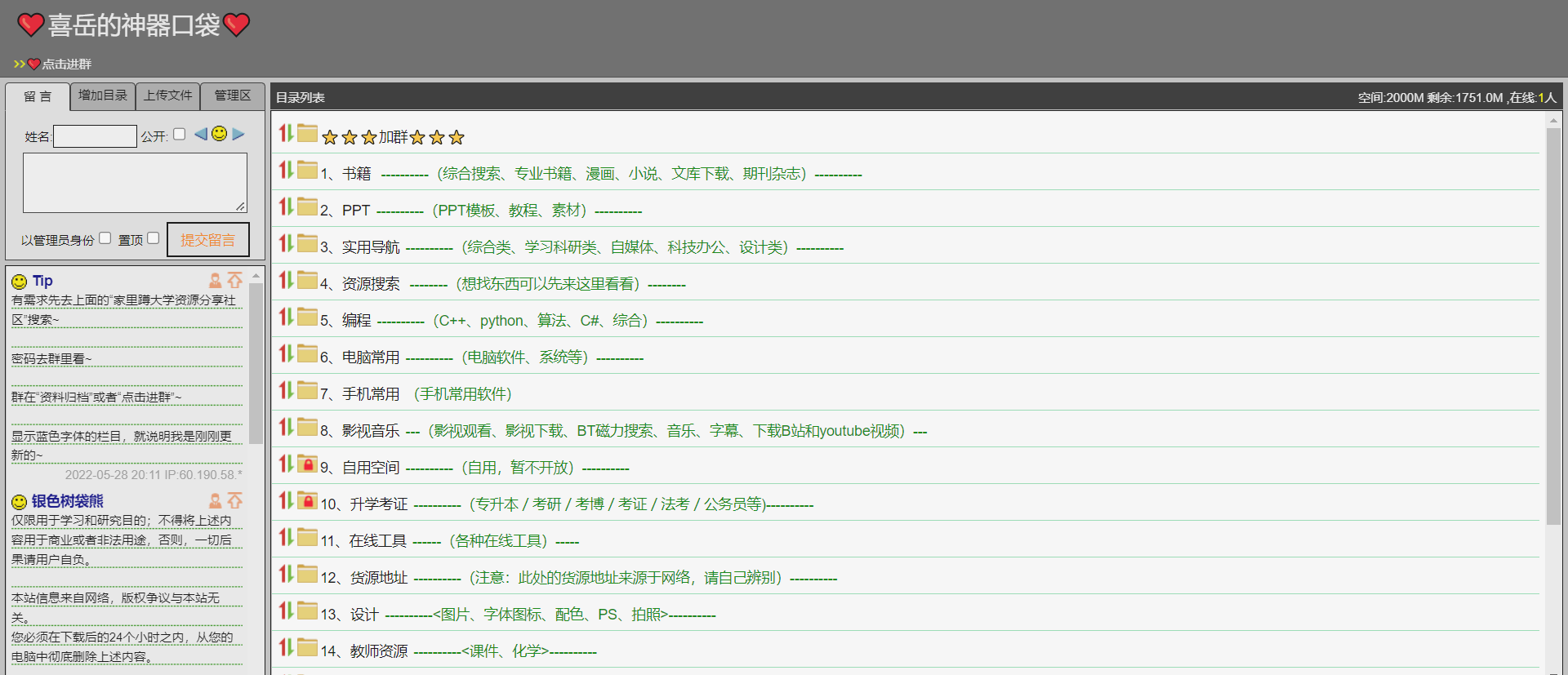The width and height of the screenshot is (1568, 675).
Task: Click the user icon on Tip message
Action: 216,281
